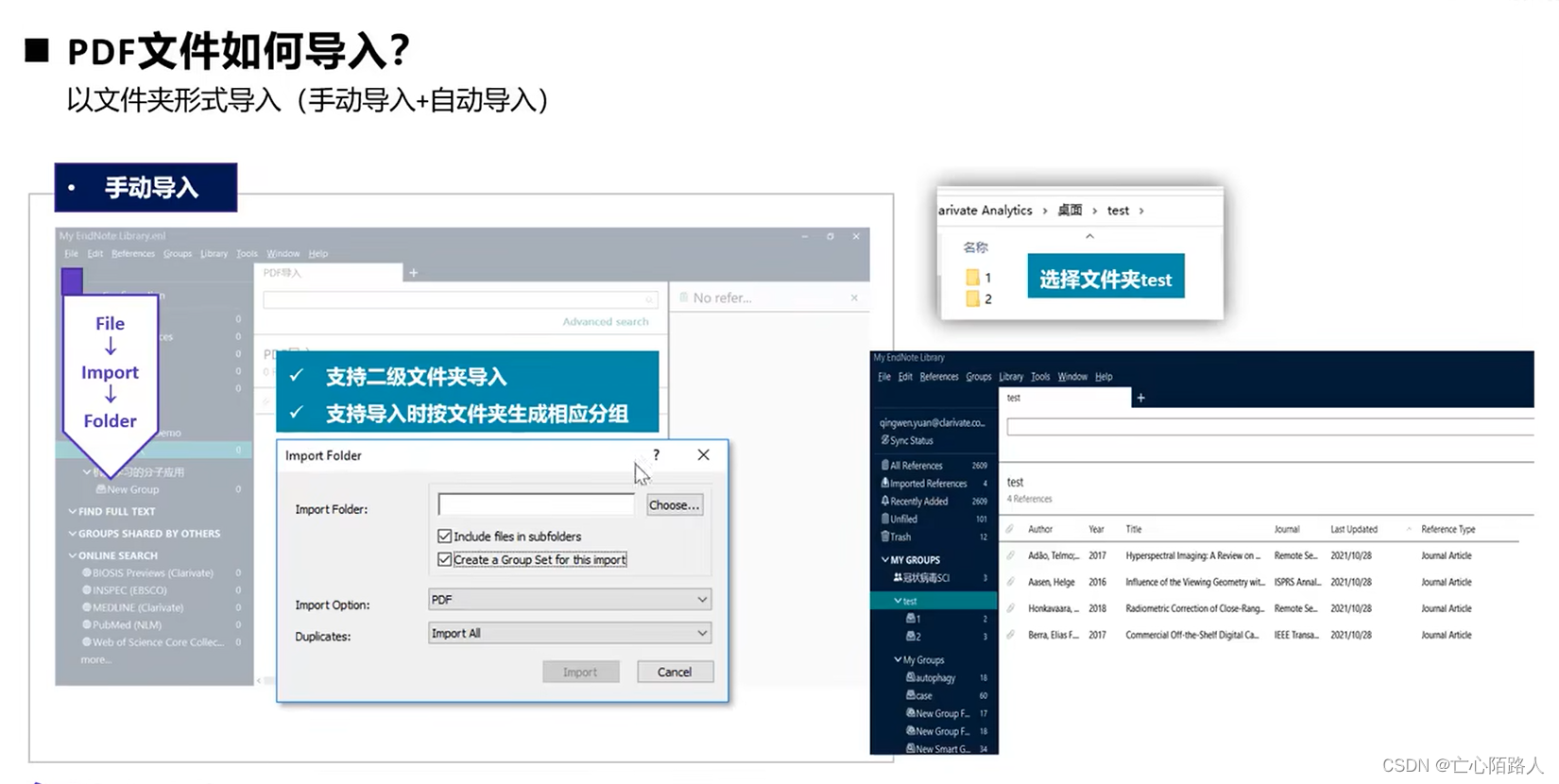Viewport: 1559px width, 784px height.
Task: Open the Import Option PDF dropdown
Action: (x=570, y=599)
